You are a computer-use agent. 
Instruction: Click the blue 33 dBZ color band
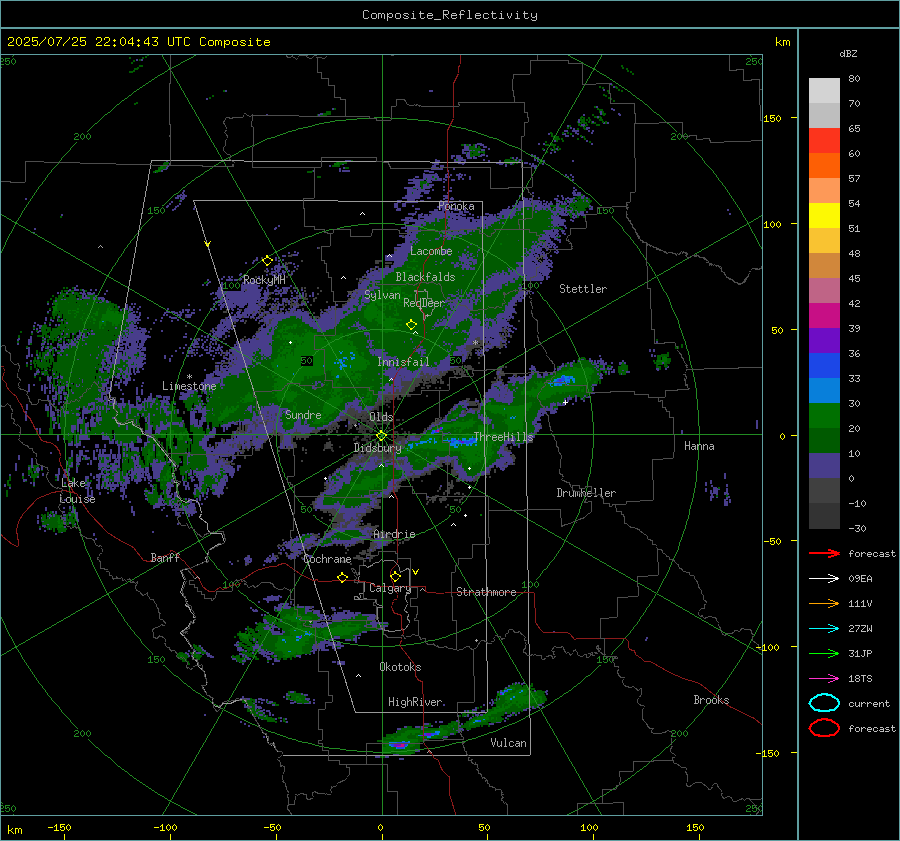click(824, 366)
